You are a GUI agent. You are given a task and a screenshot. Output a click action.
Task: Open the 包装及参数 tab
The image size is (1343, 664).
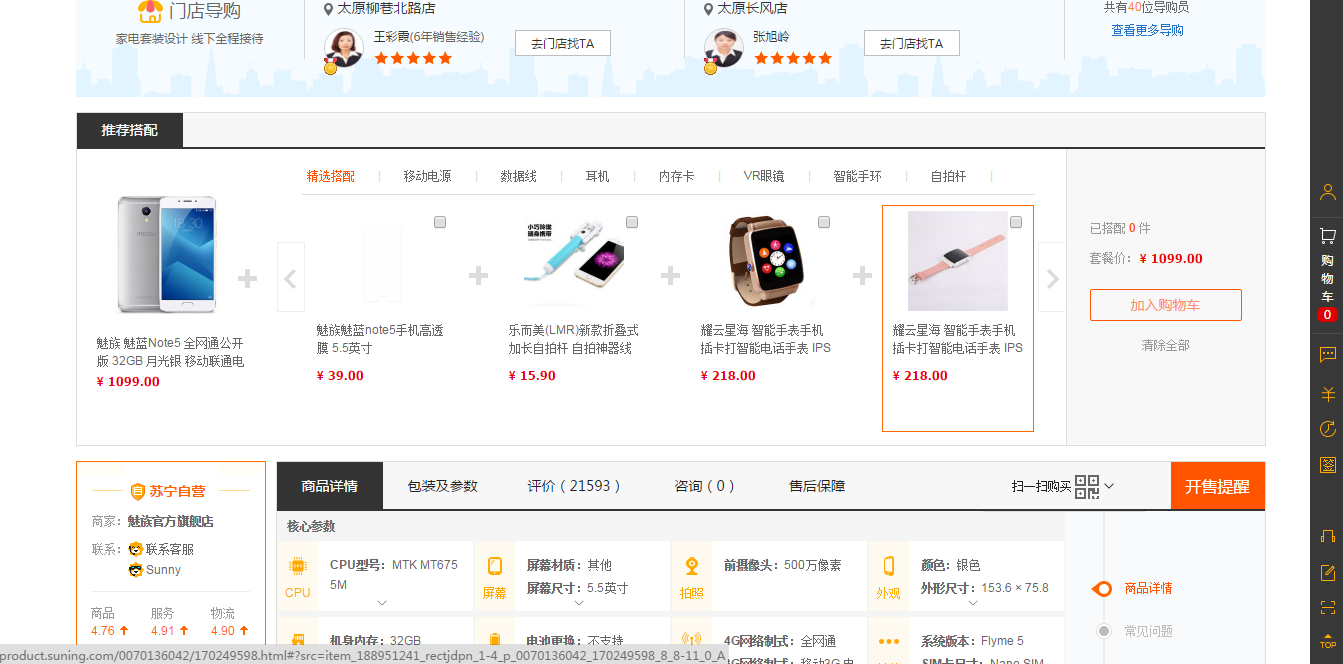pos(442,486)
